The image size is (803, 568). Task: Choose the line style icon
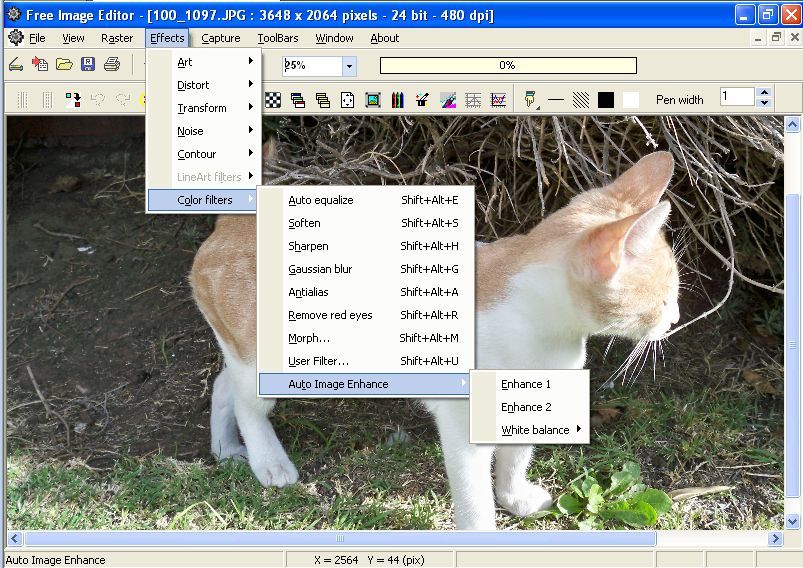click(556, 100)
